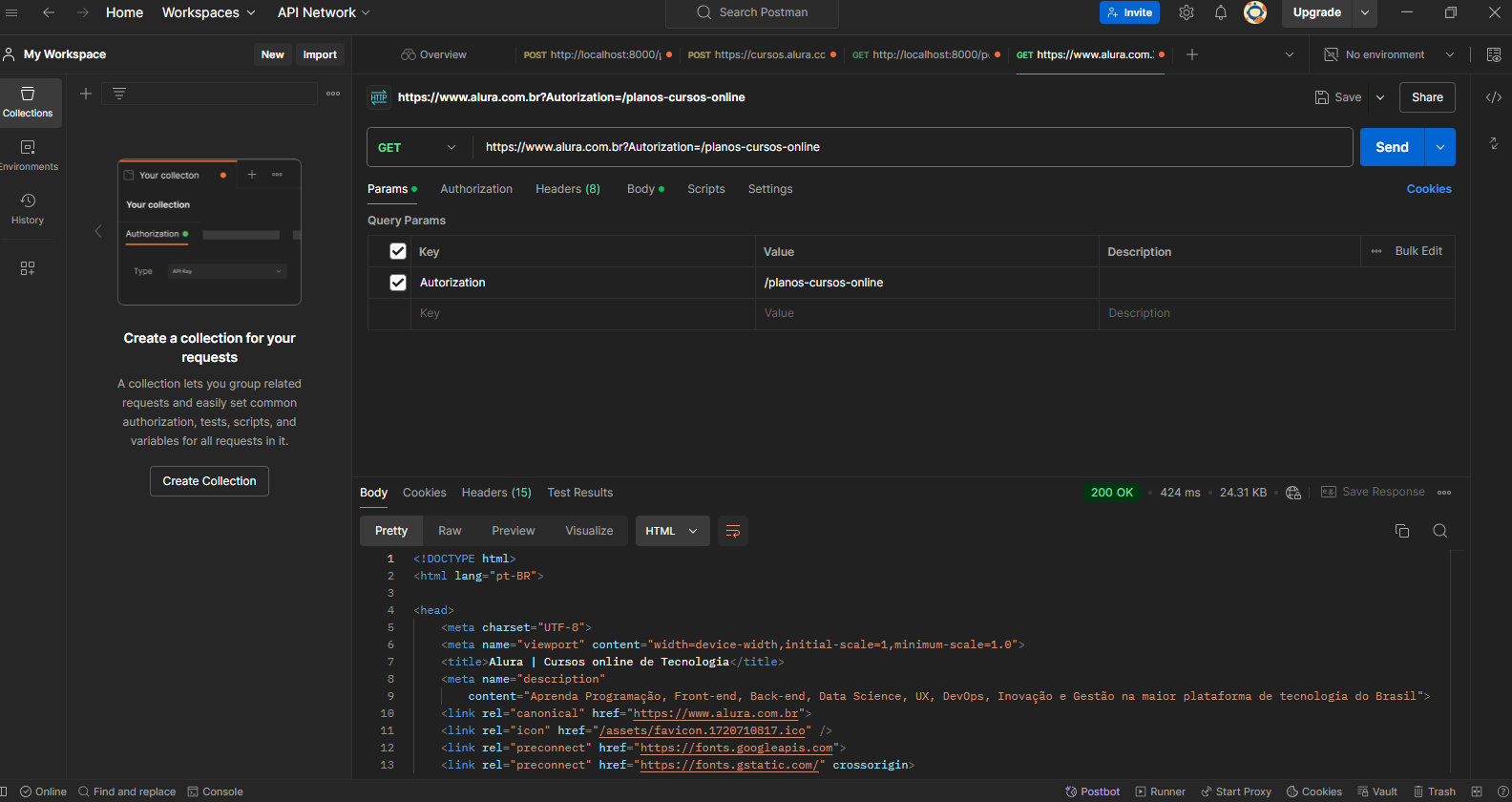The width and height of the screenshot is (1512, 802).
Task: Open the hamburger menu icon
Action: 11,12
